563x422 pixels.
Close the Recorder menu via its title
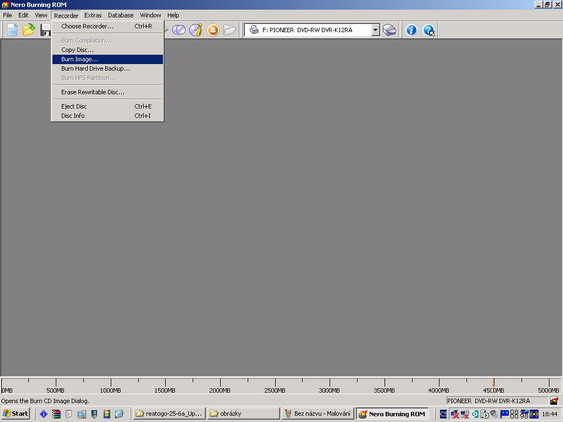click(x=66, y=15)
